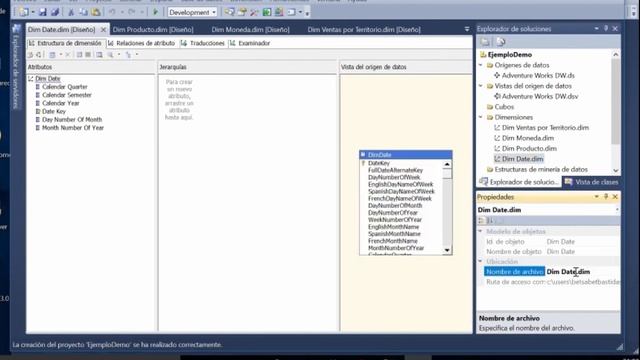640x360 pixels.
Task: Select the FullDateAlternateKey column in DimDate table
Action: click(395, 170)
